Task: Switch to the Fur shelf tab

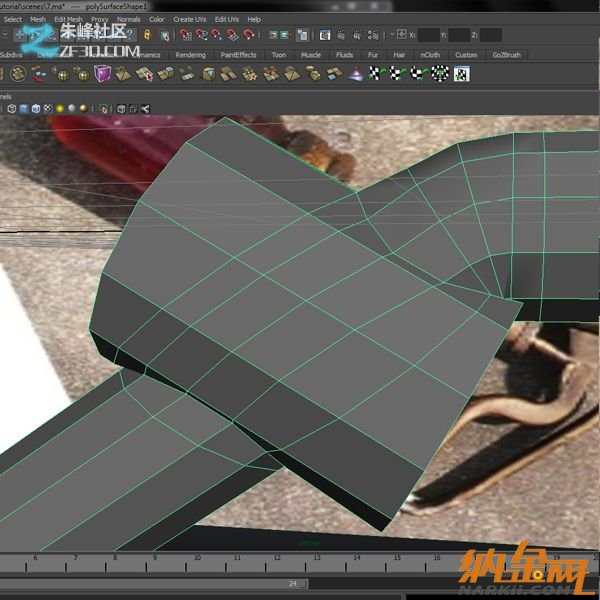Action: click(x=373, y=55)
